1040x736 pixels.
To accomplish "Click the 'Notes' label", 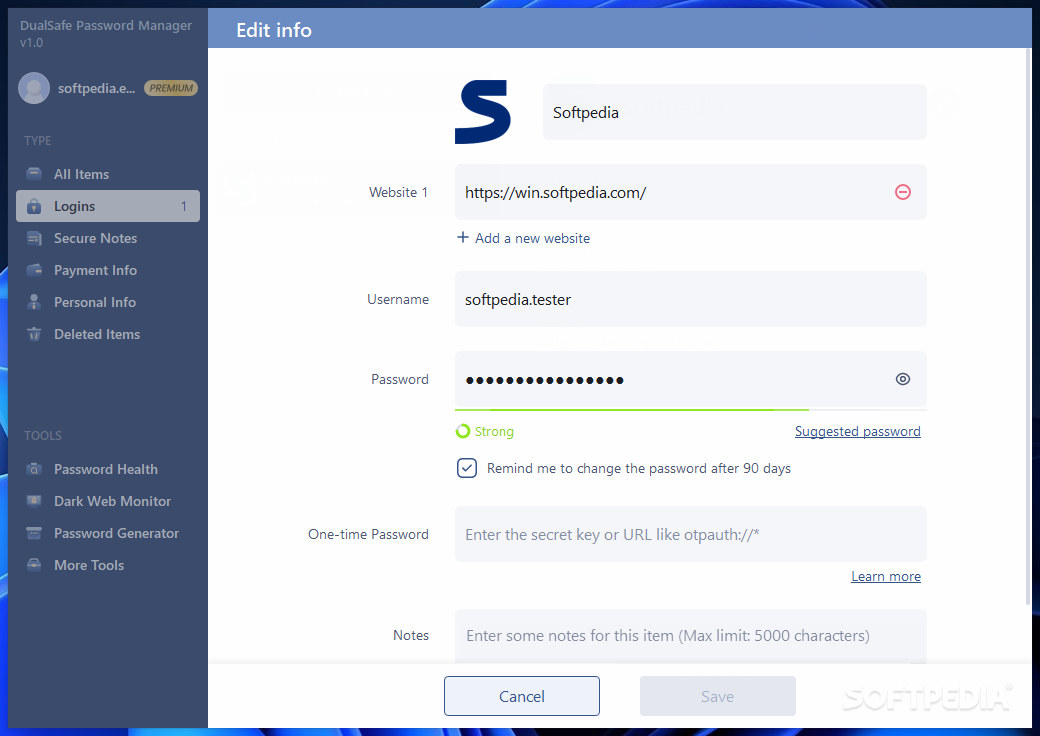I will (x=411, y=635).
